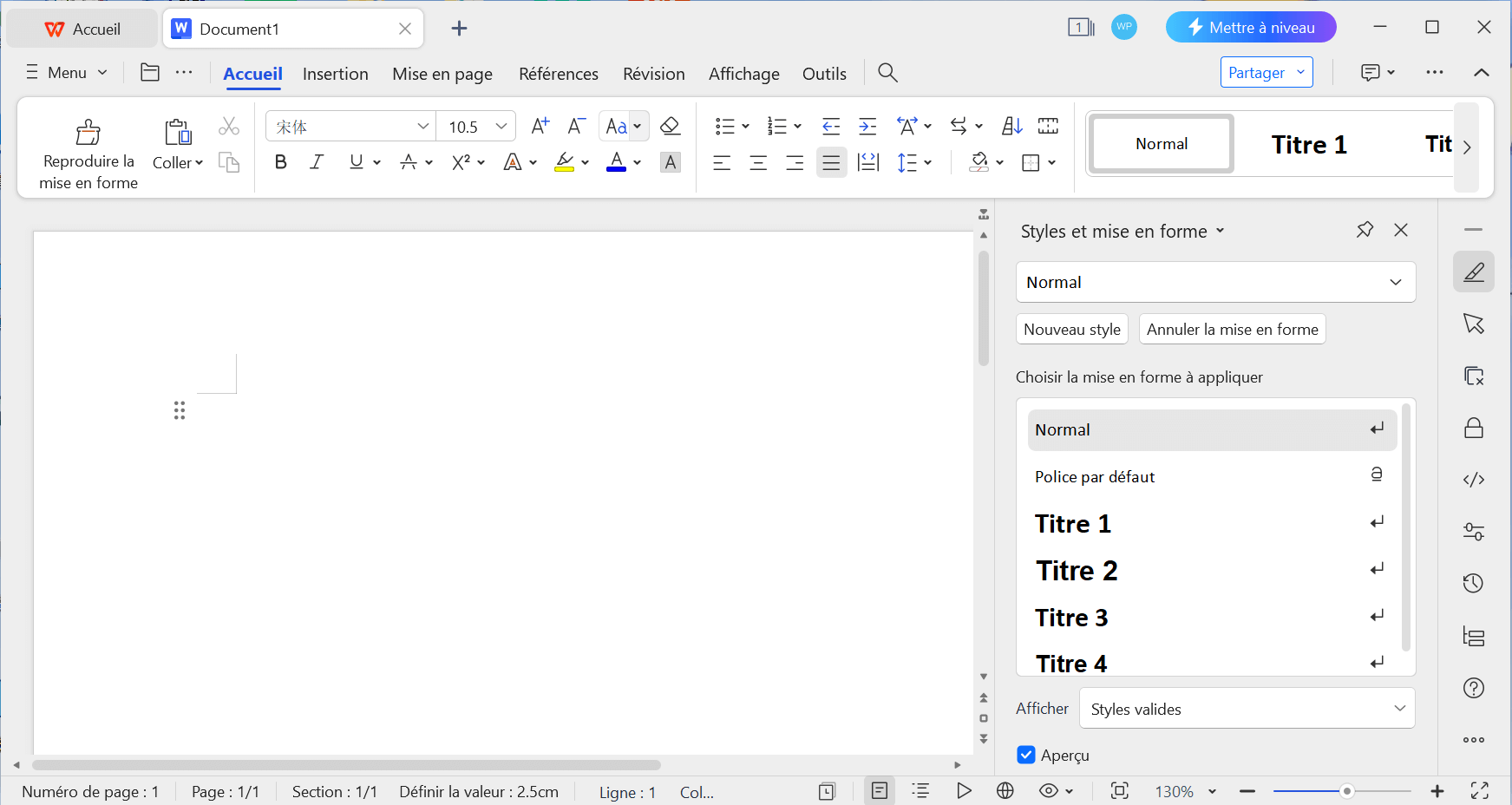Increase font size with A+ icon
The width and height of the screenshot is (1512, 805).
click(x=540, y=127)
